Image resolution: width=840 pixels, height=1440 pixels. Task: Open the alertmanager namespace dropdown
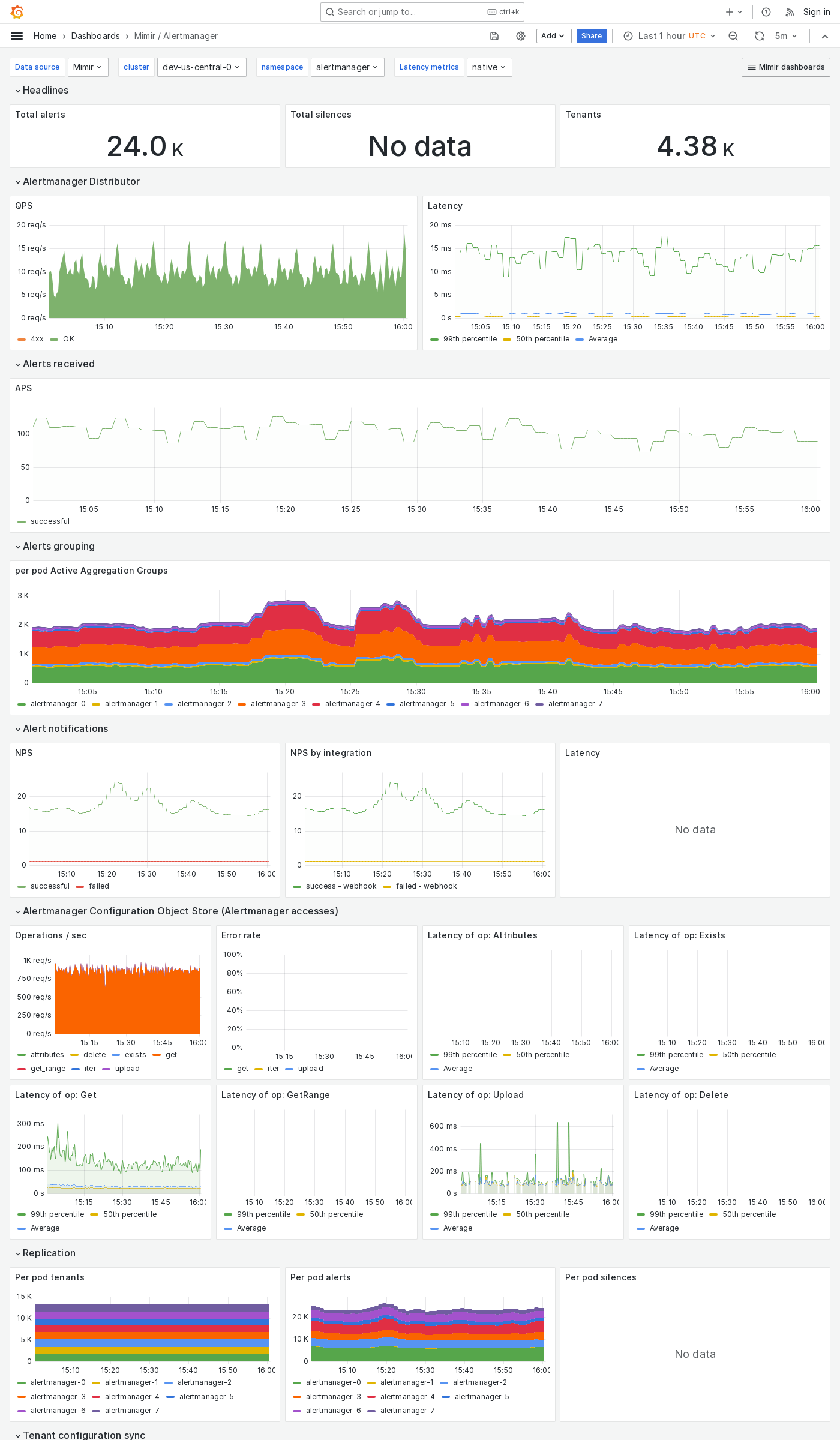347,67
